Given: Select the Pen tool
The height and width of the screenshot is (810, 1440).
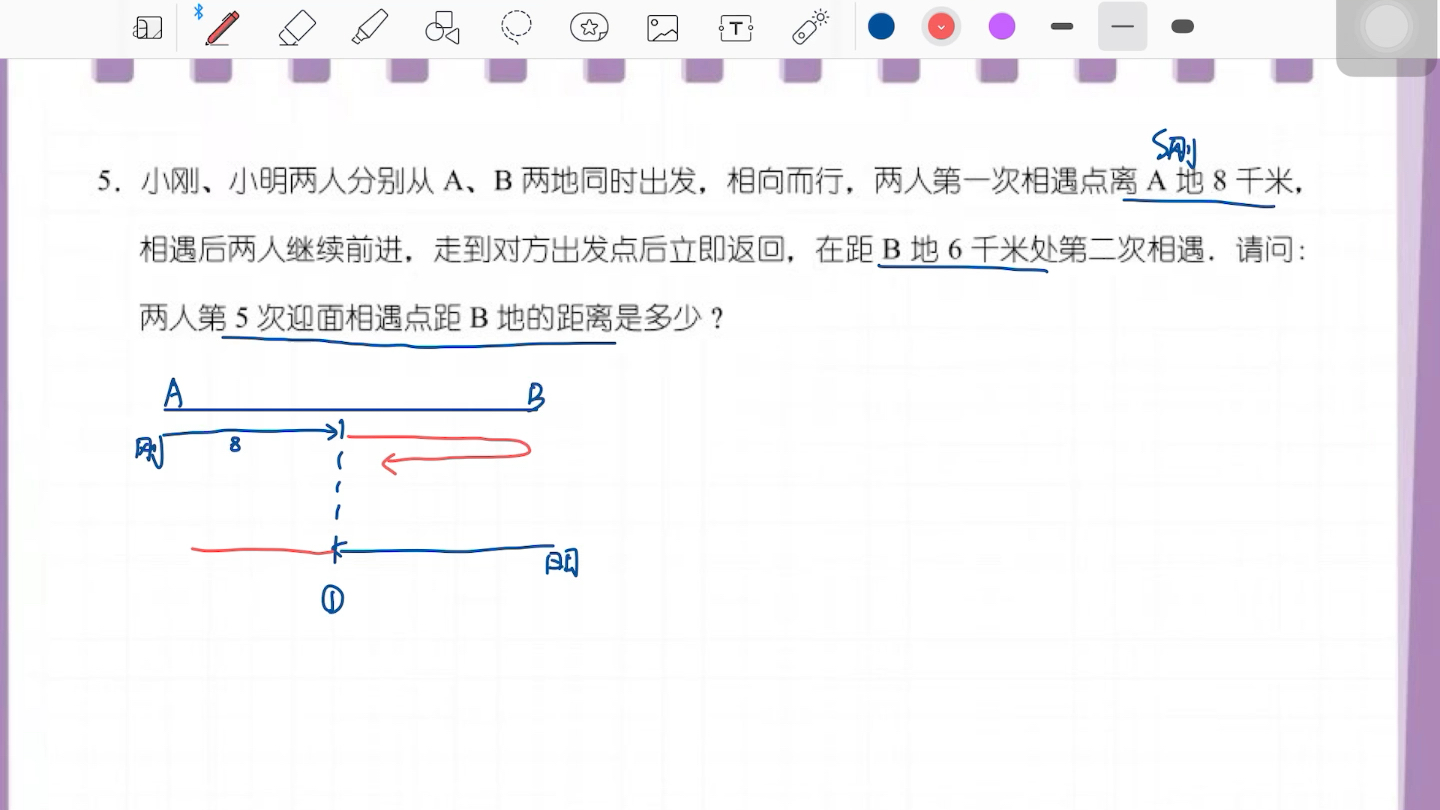Looking at the screenshot, I should pyautogui.click(x=221, y=27).
